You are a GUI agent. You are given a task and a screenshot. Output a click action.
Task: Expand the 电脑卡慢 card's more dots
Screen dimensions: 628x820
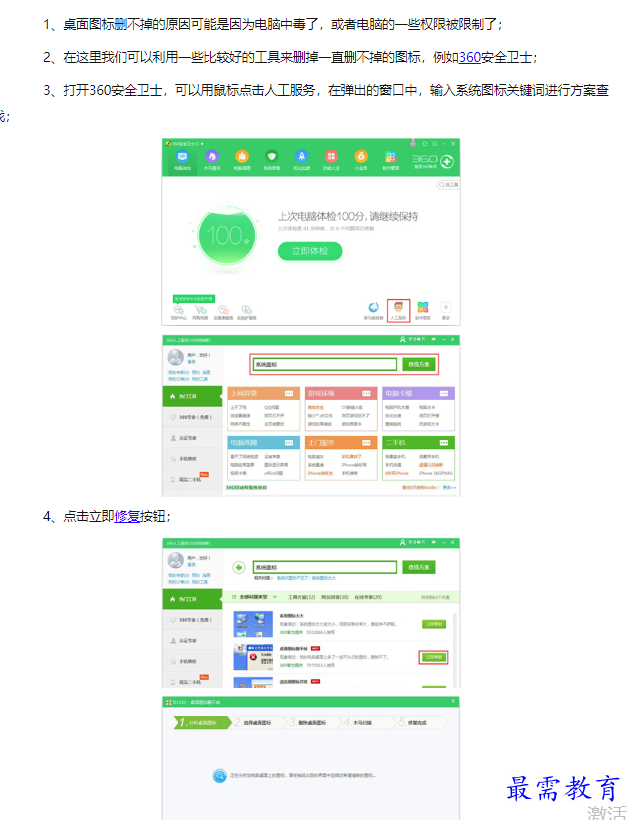tap(443, 393)
